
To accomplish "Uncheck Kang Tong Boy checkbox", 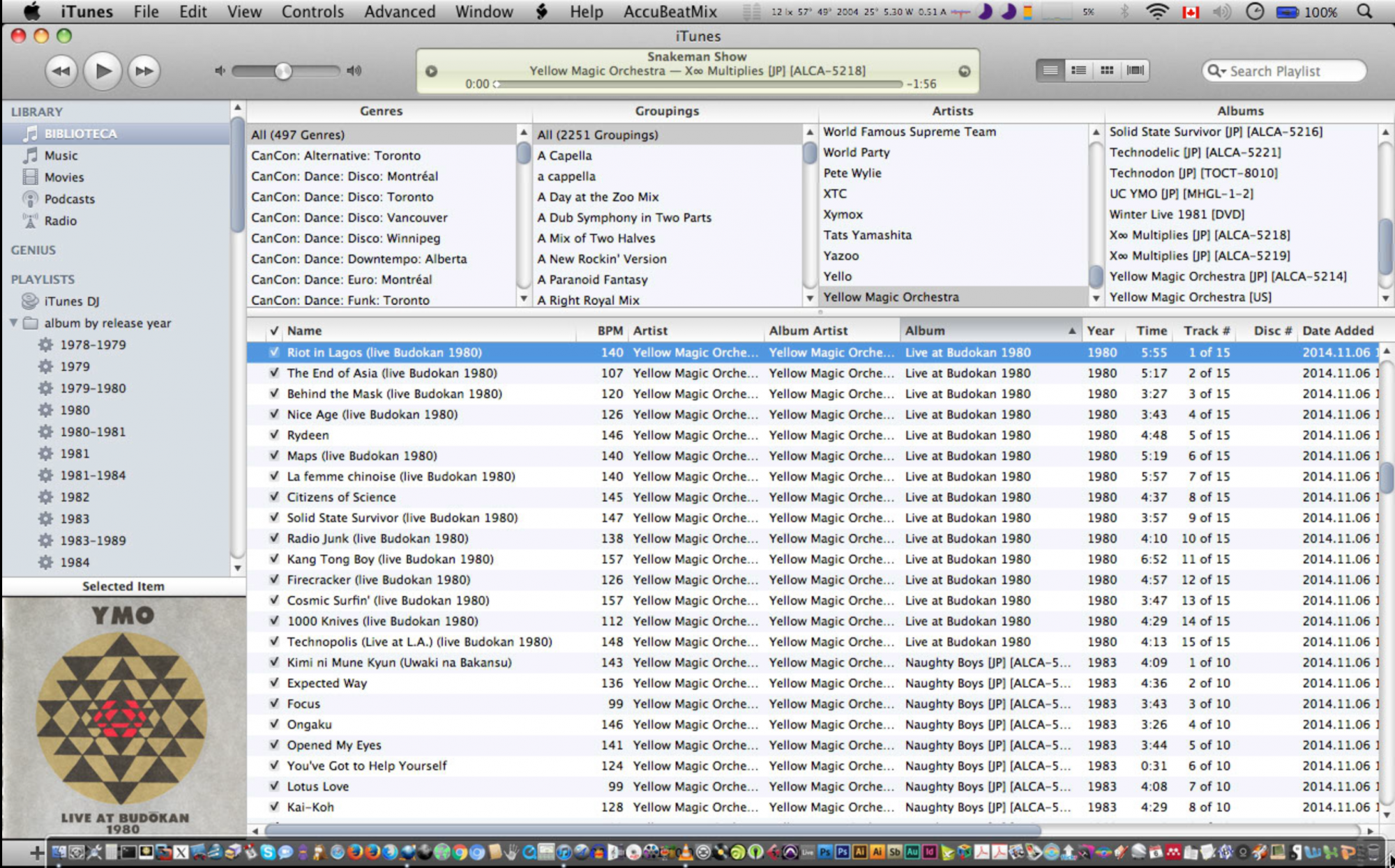I will [274, 559].
